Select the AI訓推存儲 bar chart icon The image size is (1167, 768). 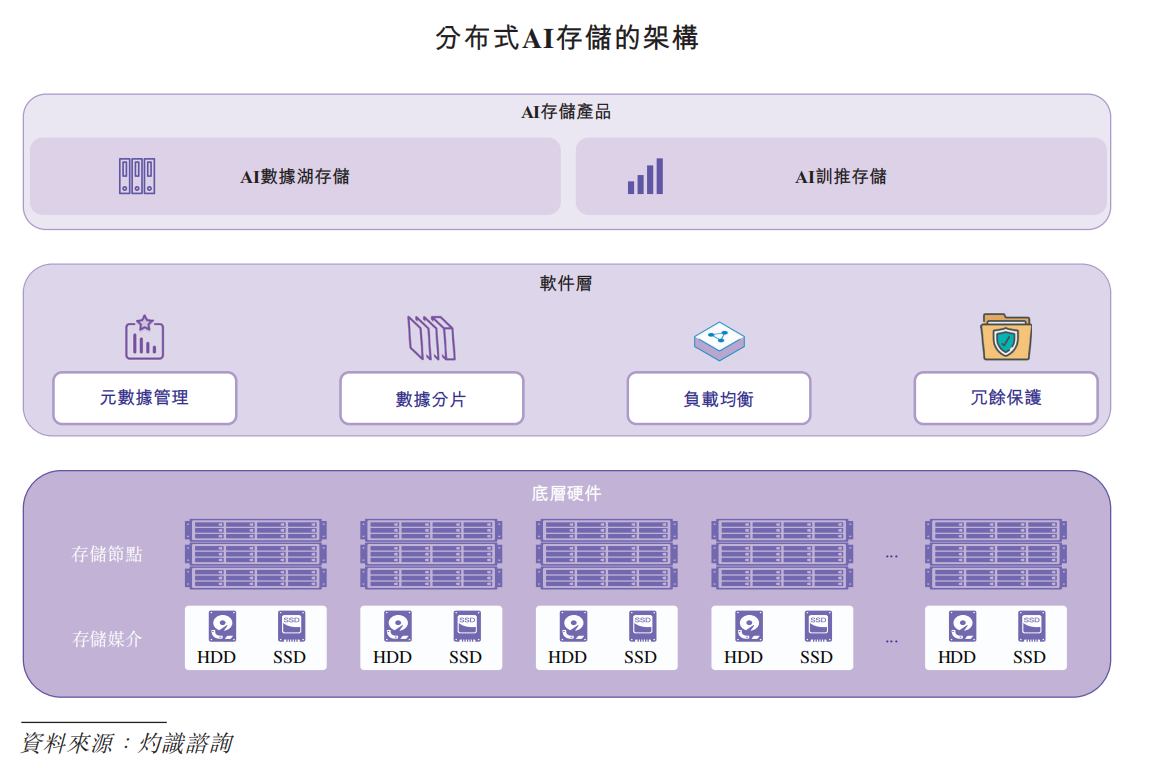643,176
